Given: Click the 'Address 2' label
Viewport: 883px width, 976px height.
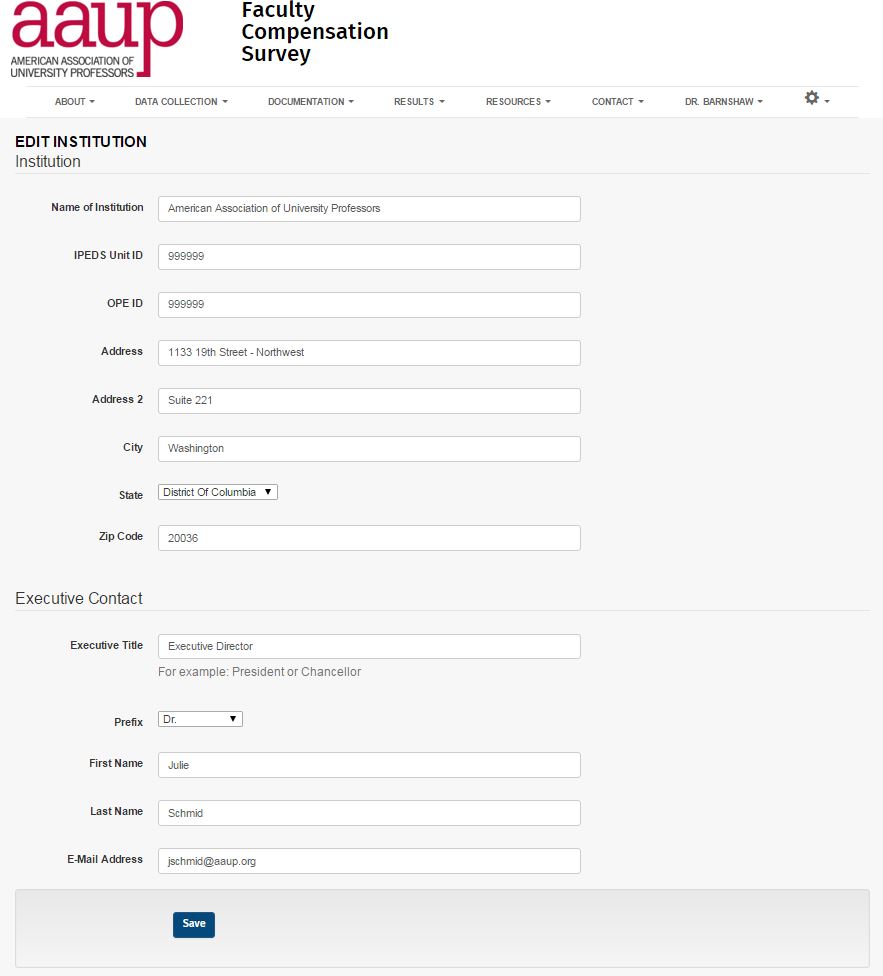Looking at the screenshot, I should tap(118, 399).
